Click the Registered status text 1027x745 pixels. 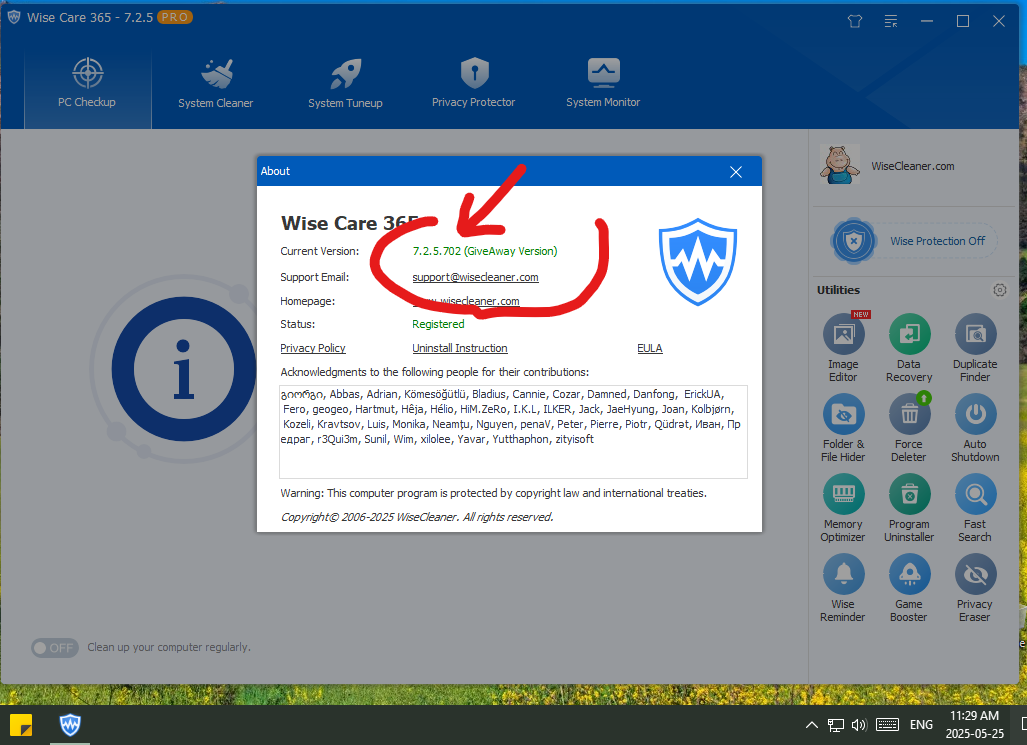[438, 324]
